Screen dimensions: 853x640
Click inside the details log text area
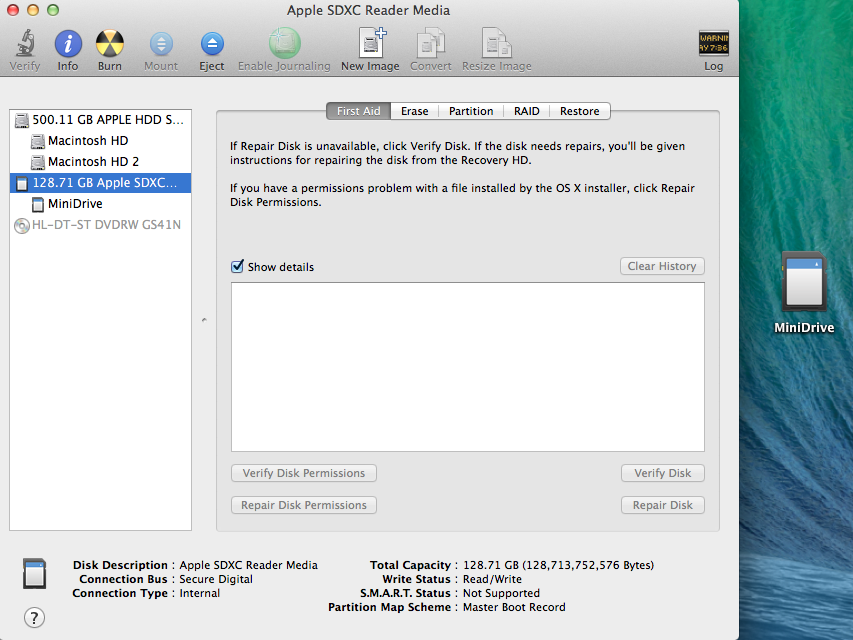point(468,367)
